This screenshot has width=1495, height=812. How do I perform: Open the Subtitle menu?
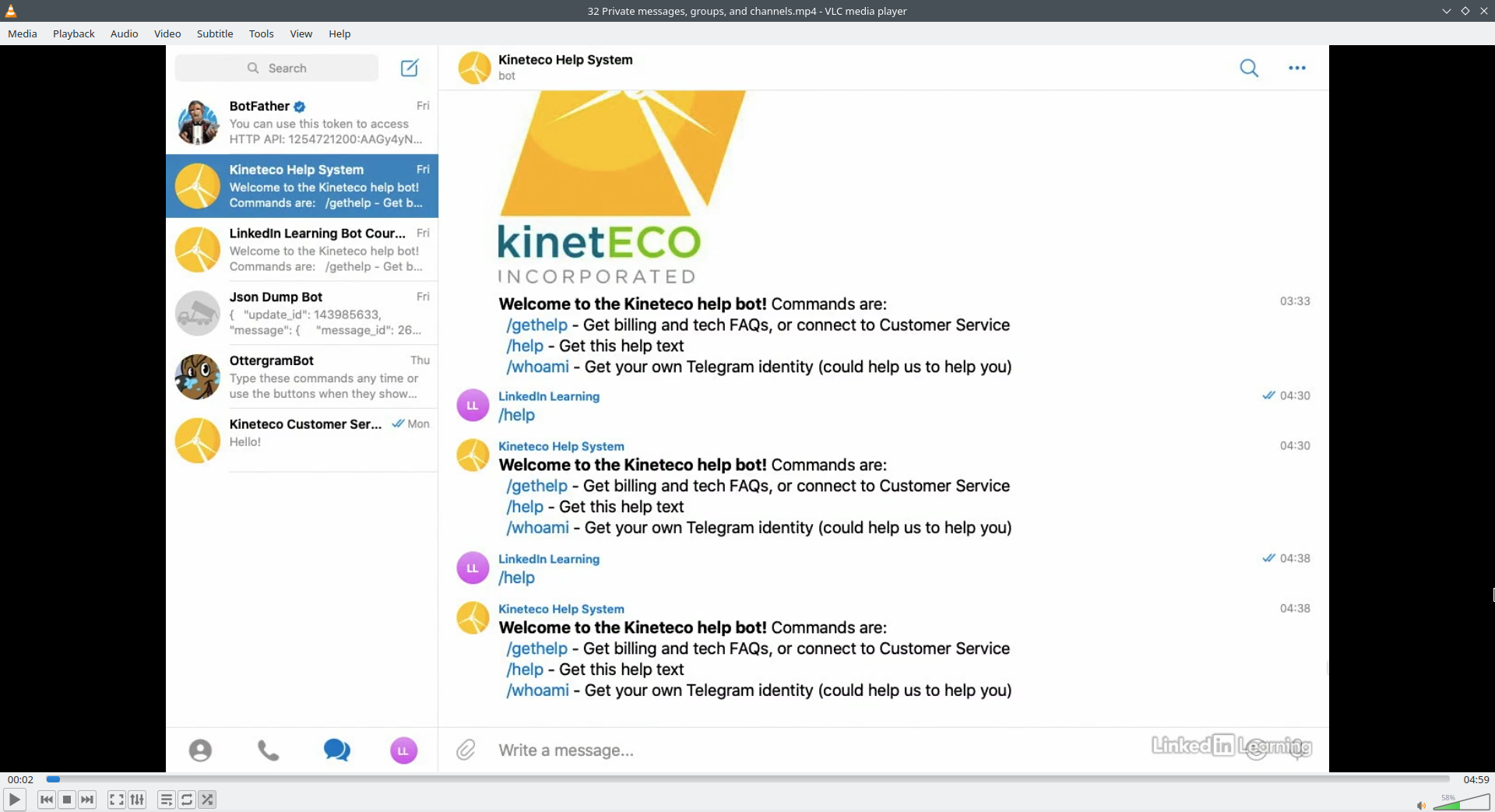pos(215,33)
